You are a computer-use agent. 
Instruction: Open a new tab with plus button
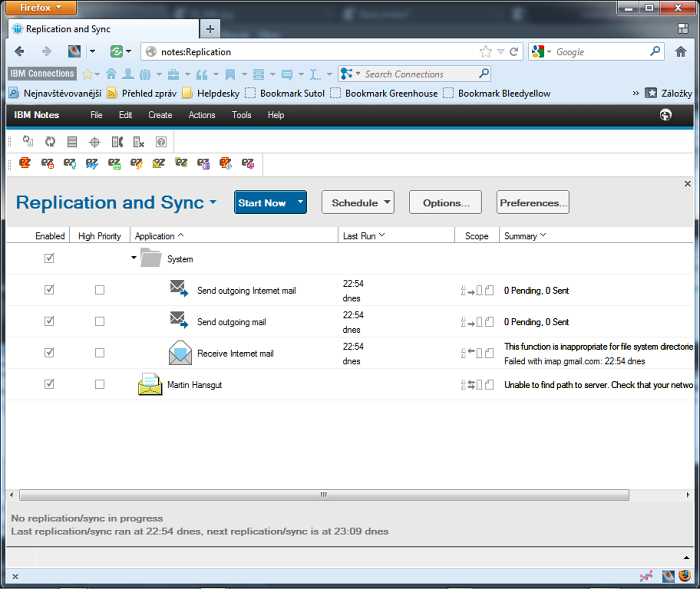(210, 29)
